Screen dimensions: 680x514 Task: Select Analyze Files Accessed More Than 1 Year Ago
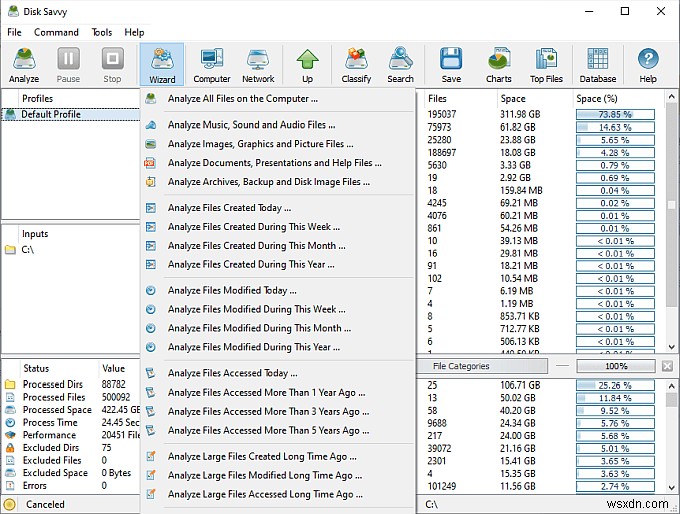(278, 393)
